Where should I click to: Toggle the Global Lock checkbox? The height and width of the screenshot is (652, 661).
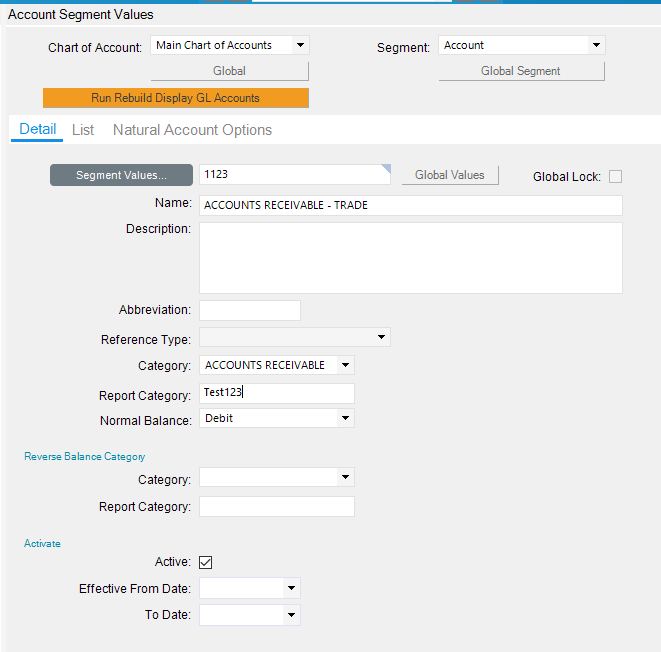[x=615, y=177]
